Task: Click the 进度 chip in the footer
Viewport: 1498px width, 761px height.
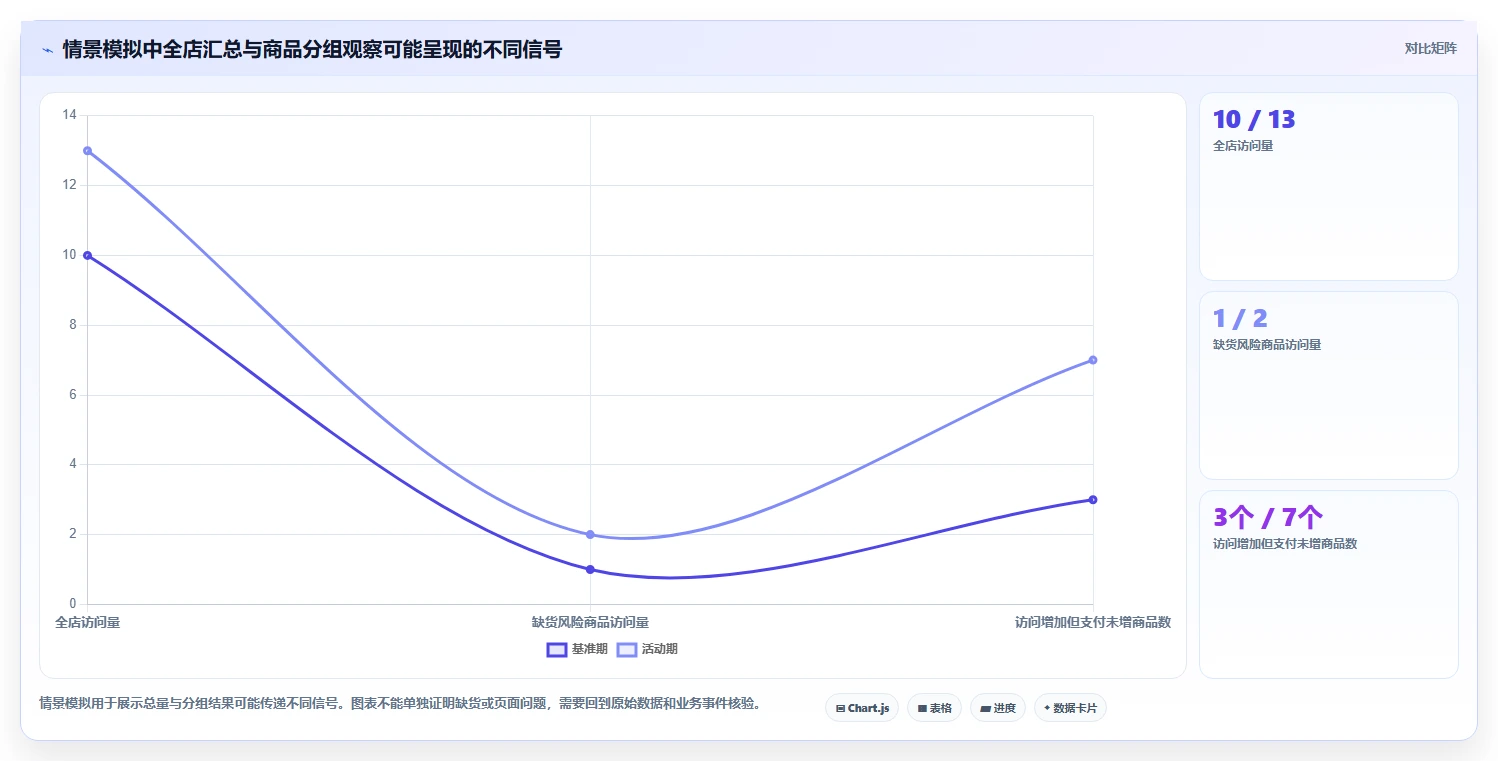Action: pyautogui.click(x=998, y=708)
